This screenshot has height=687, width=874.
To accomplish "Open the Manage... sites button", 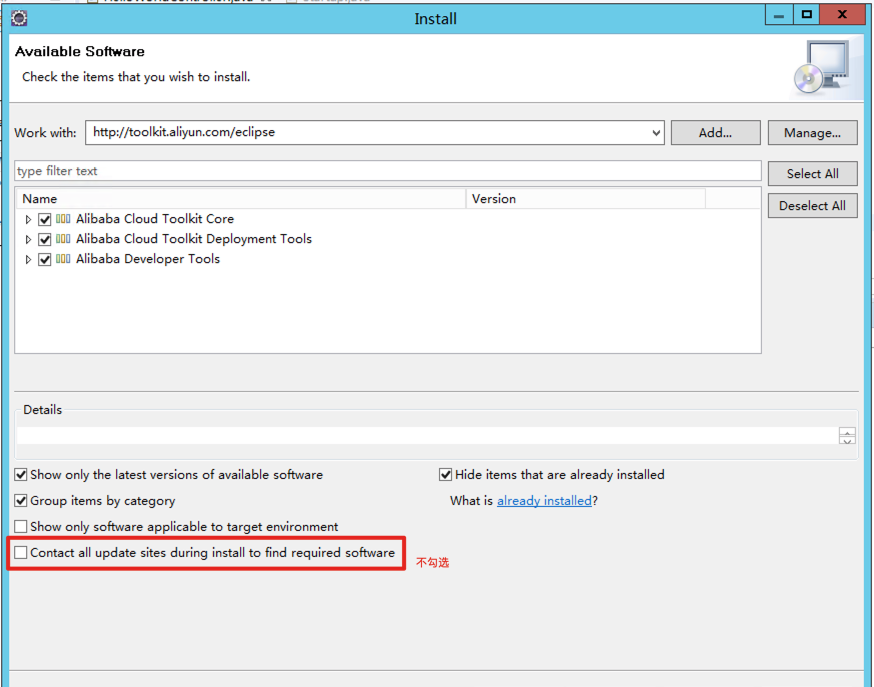I will [x=812, y=133].
